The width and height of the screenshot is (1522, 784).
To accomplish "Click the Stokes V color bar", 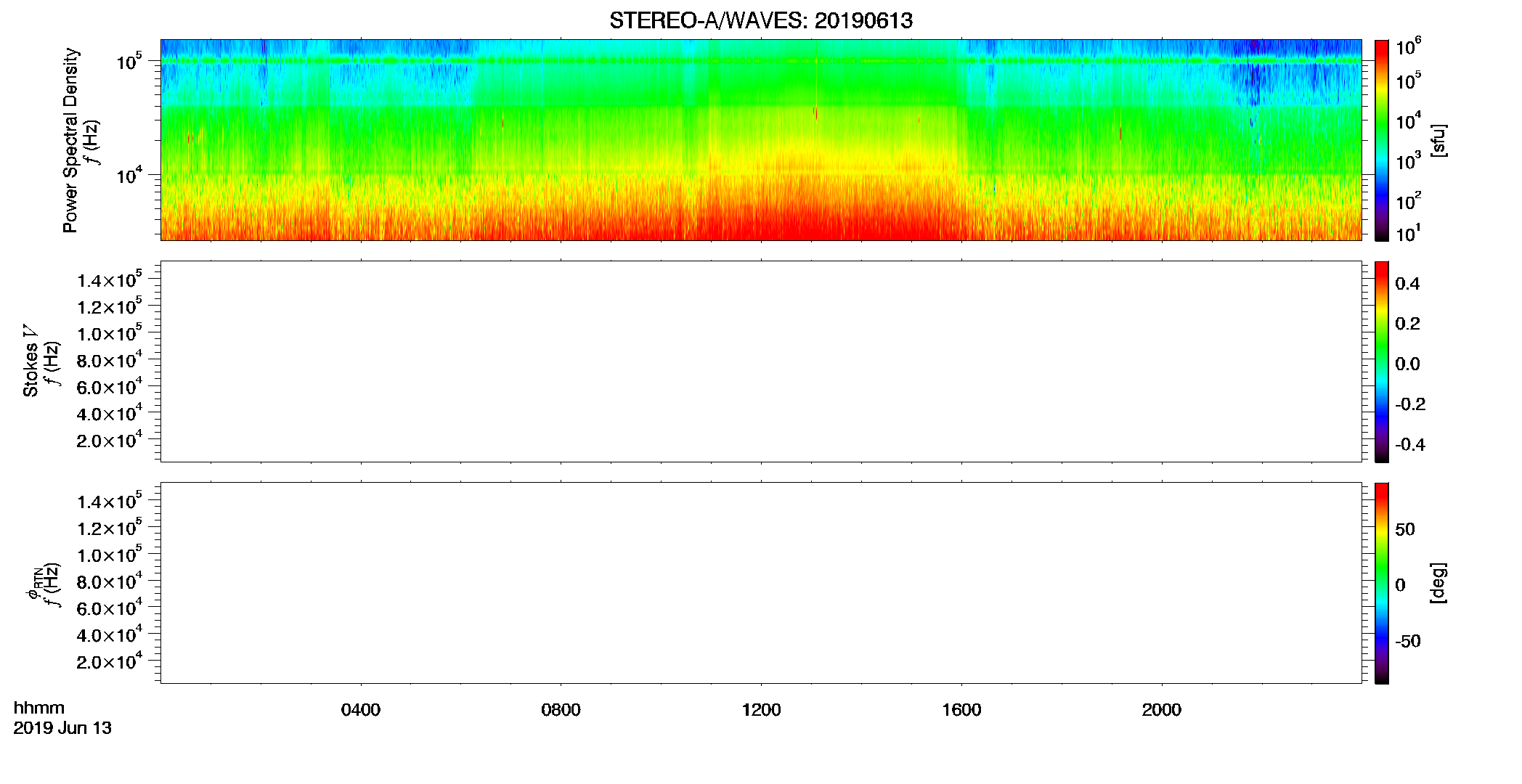I will pos(1381,362).
